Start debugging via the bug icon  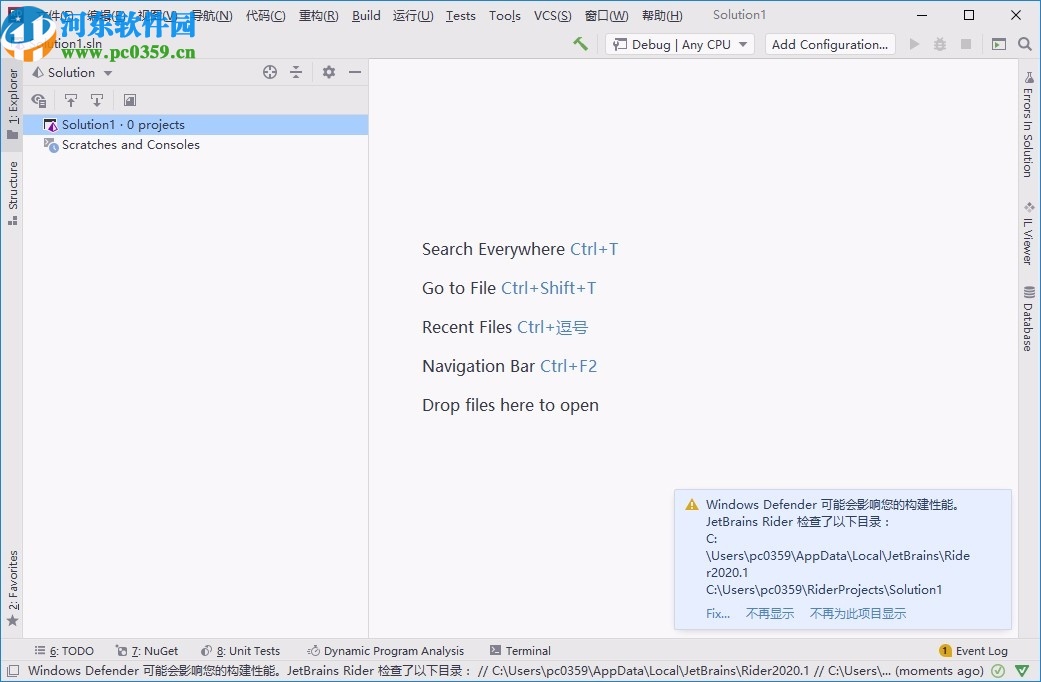point(938,44)
